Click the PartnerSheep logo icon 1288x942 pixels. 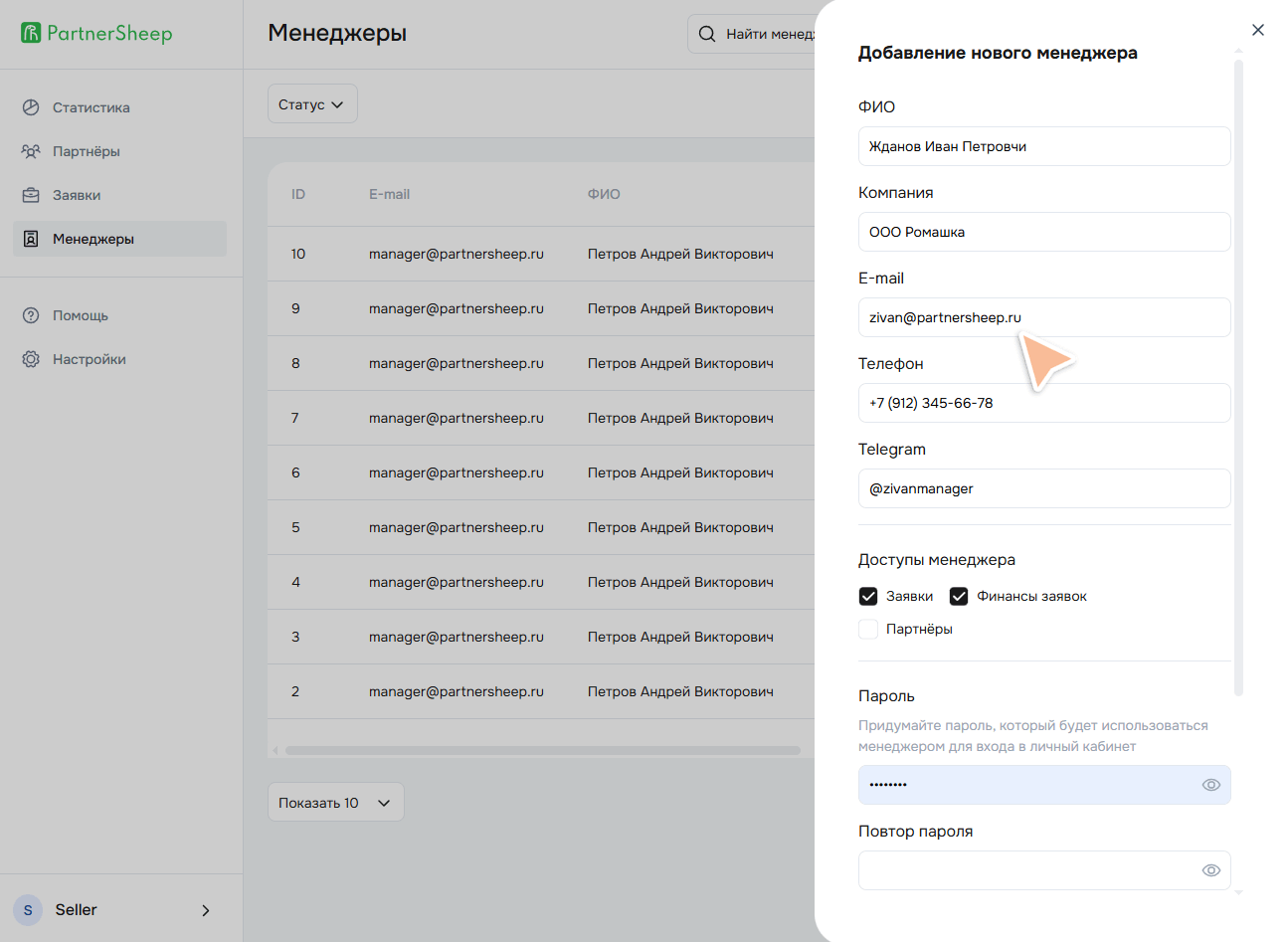point(31,33)
